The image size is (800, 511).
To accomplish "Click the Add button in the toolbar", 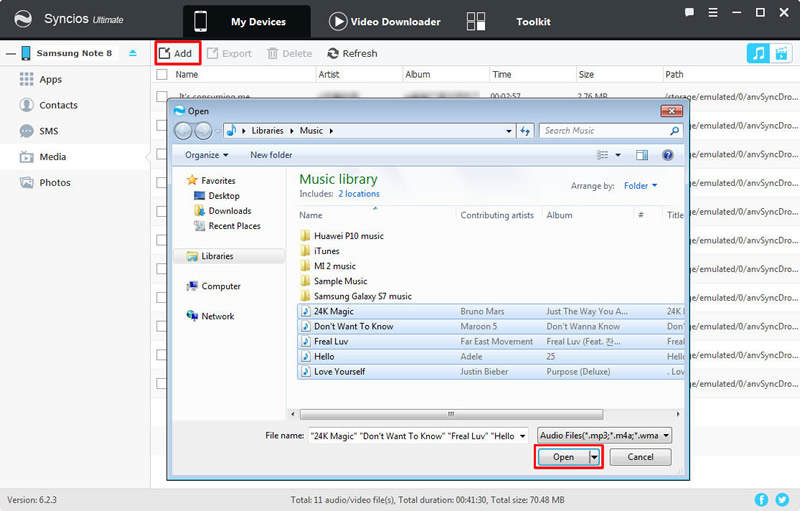I will click(x=176, y=53).
